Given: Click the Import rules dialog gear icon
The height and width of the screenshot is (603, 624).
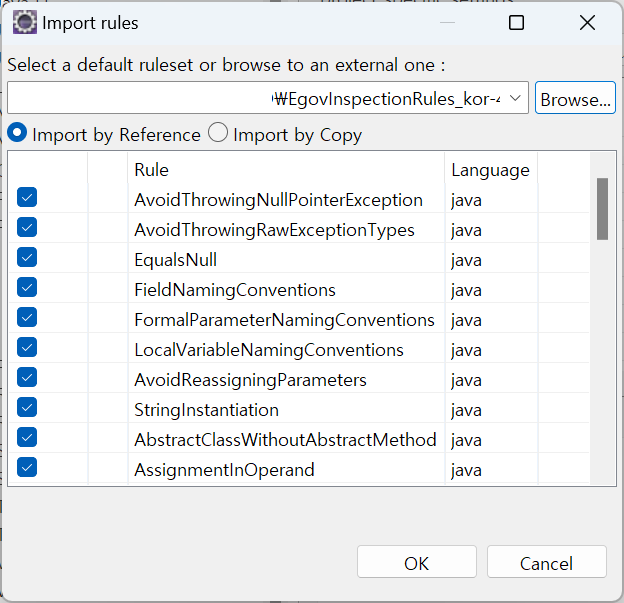Looking at the screenshot, I should 25,22.
